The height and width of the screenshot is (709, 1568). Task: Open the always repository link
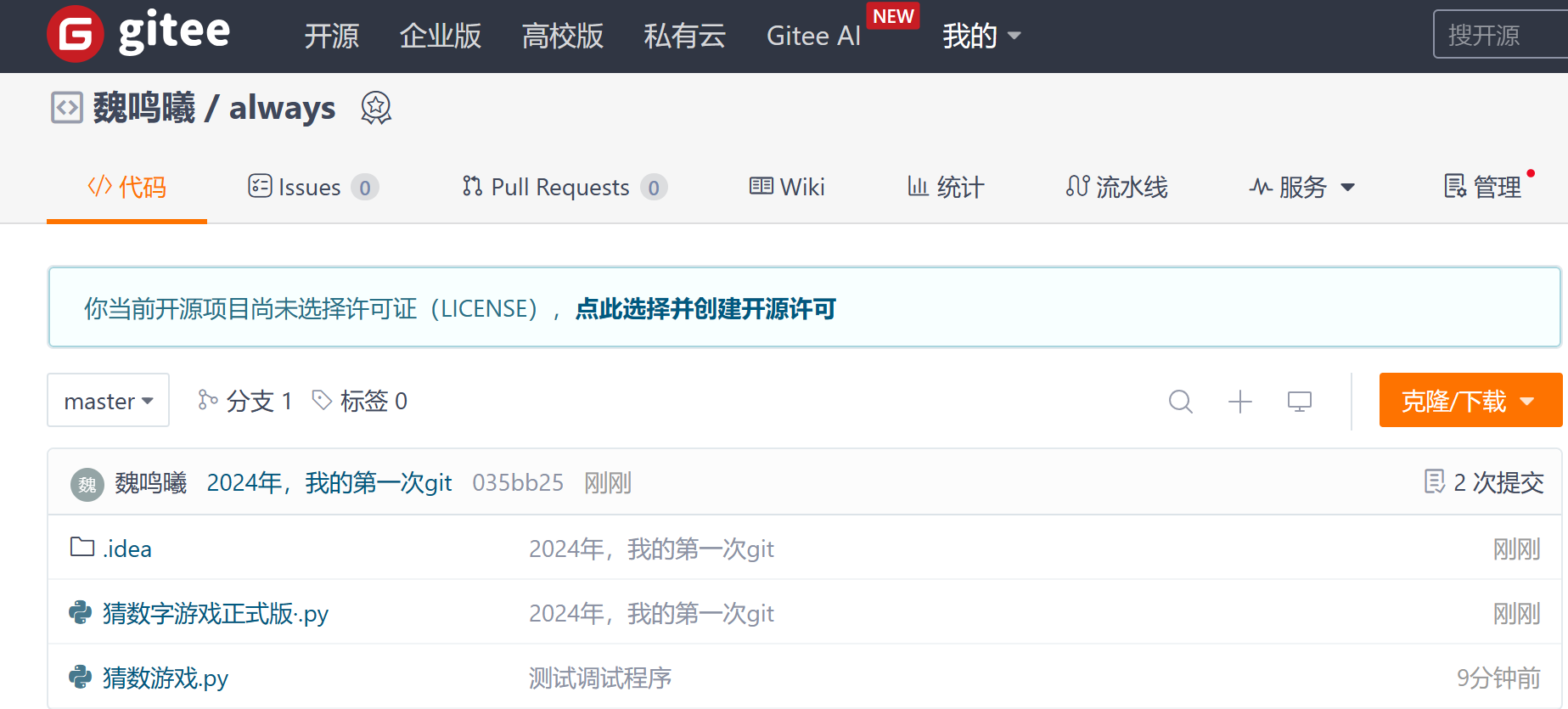tap(283, 108)
